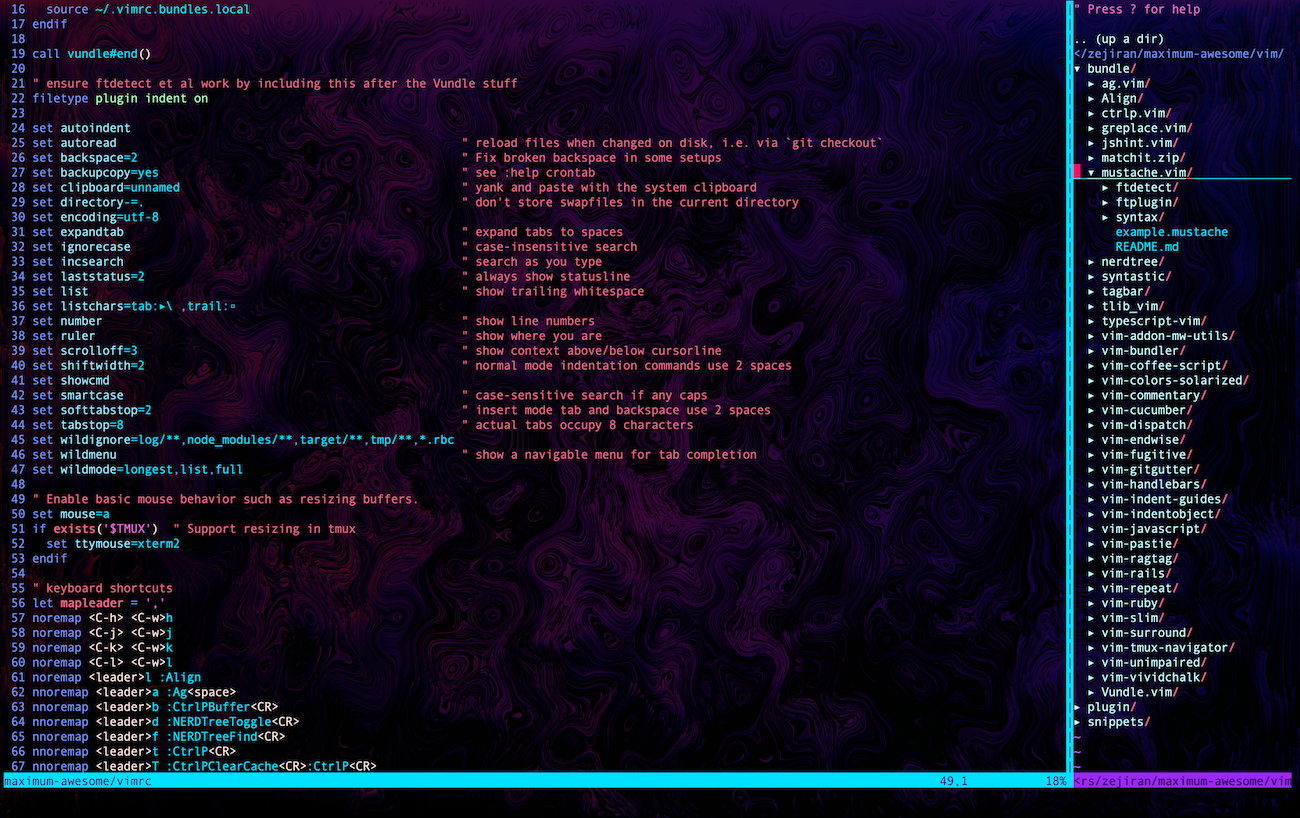Select vim-commentary/ folder
The width and height of the screenshot is (1300, 818).
click(x=1154, y=396)
